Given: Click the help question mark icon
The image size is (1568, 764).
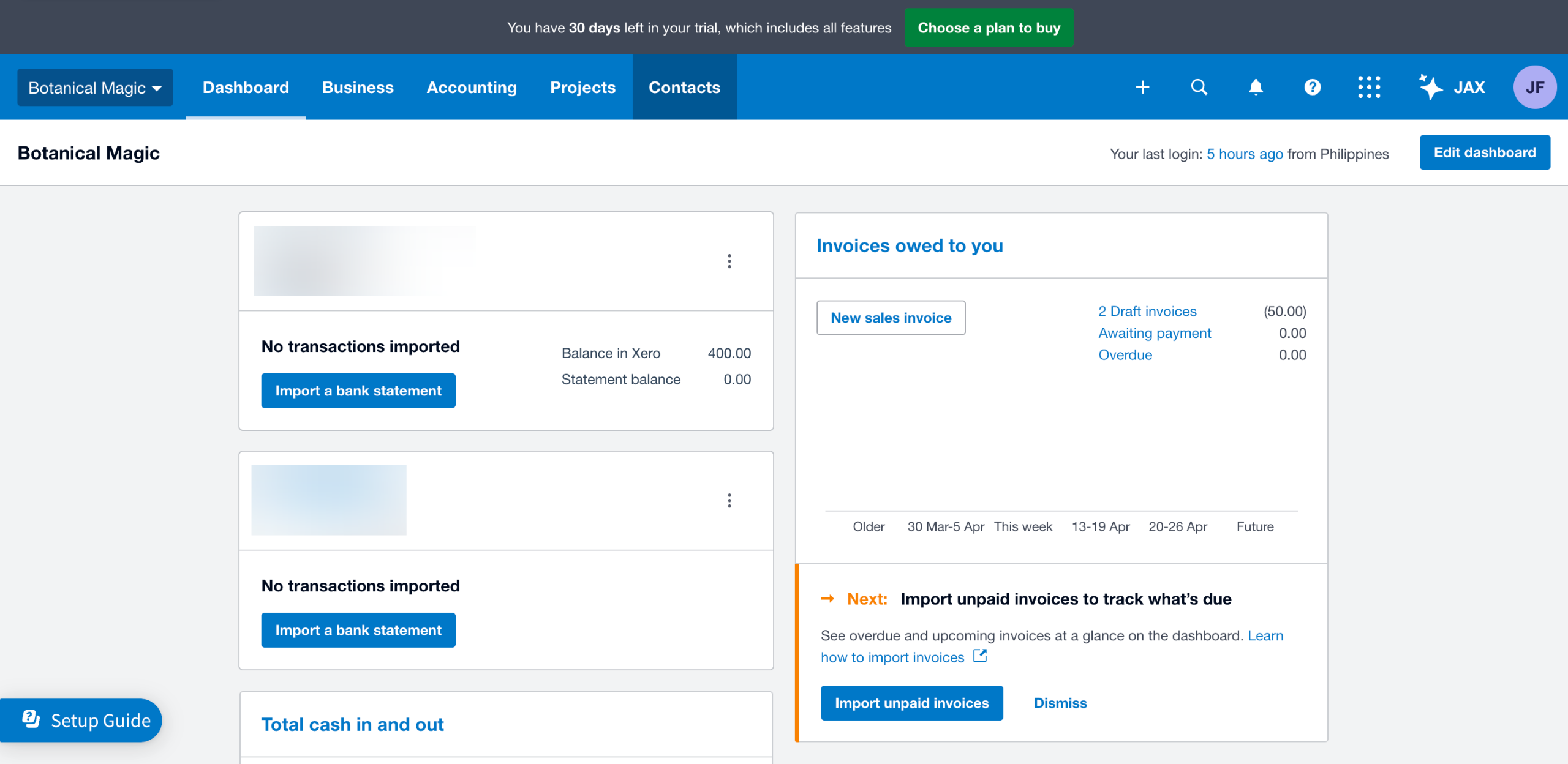Looking at the screenshot, I should pos(1312,87).
